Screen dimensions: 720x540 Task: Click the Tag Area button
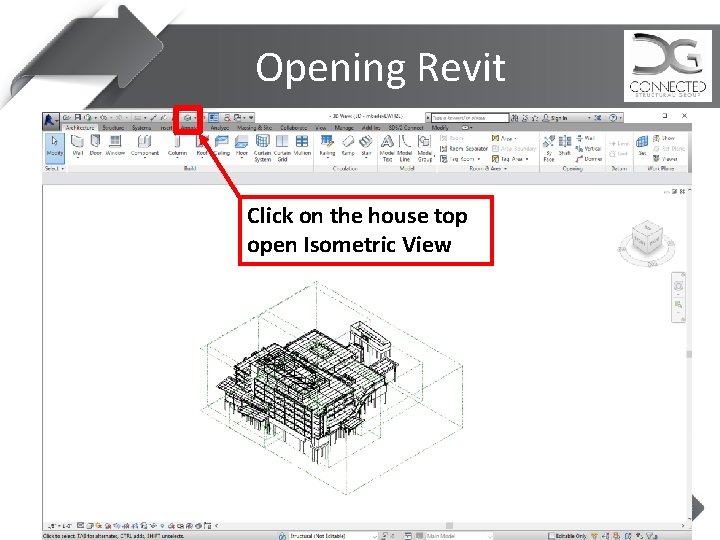pos(510,159)
